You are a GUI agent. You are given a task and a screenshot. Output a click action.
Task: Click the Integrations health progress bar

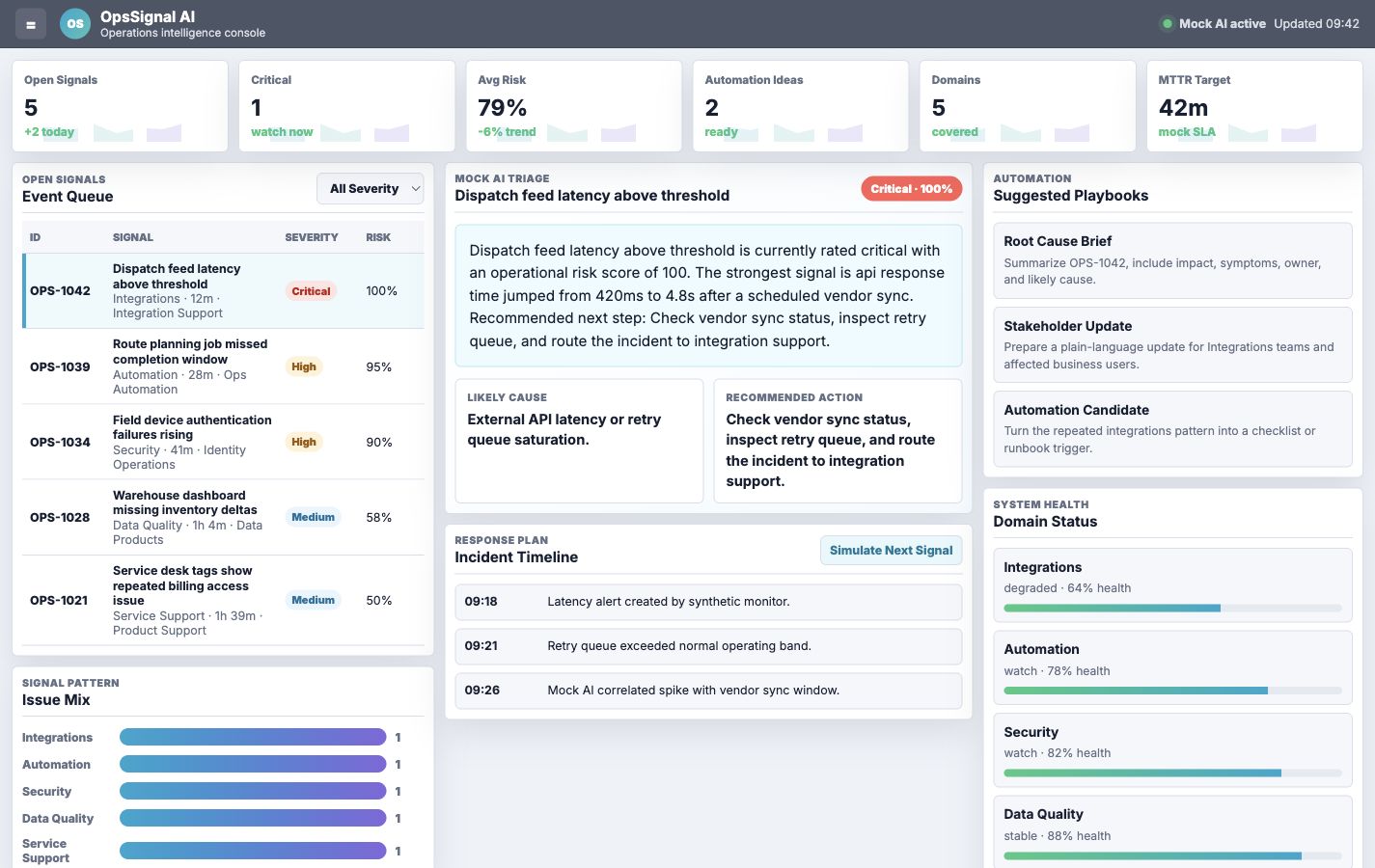(1172, 609)
